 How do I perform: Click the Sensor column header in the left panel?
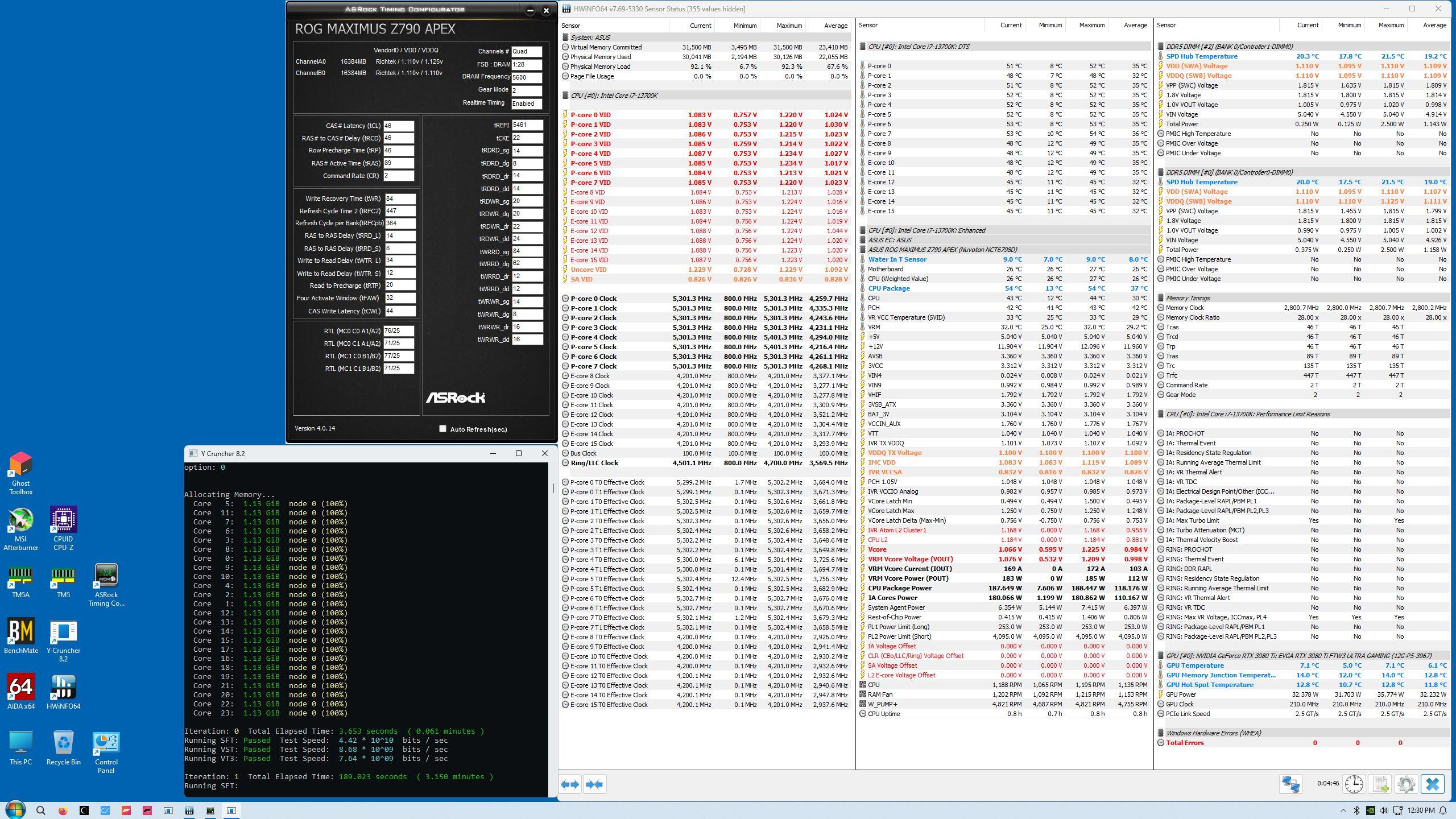click(614, 26)
